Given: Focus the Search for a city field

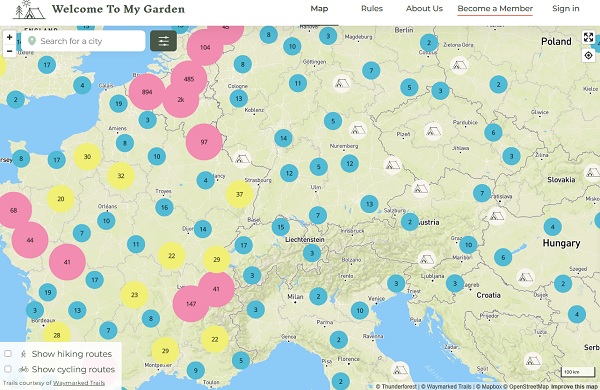Looking at the screenshot, I should (x=83, y=41).
